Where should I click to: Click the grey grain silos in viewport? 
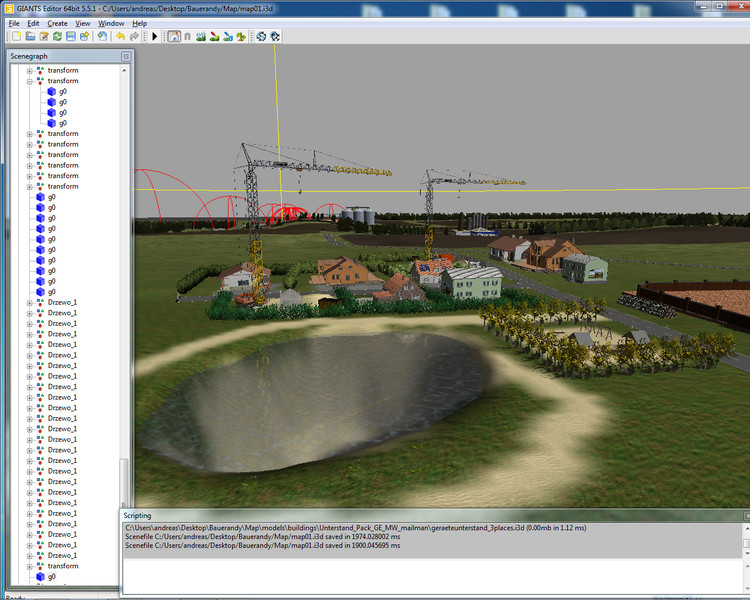coord(358,215)
